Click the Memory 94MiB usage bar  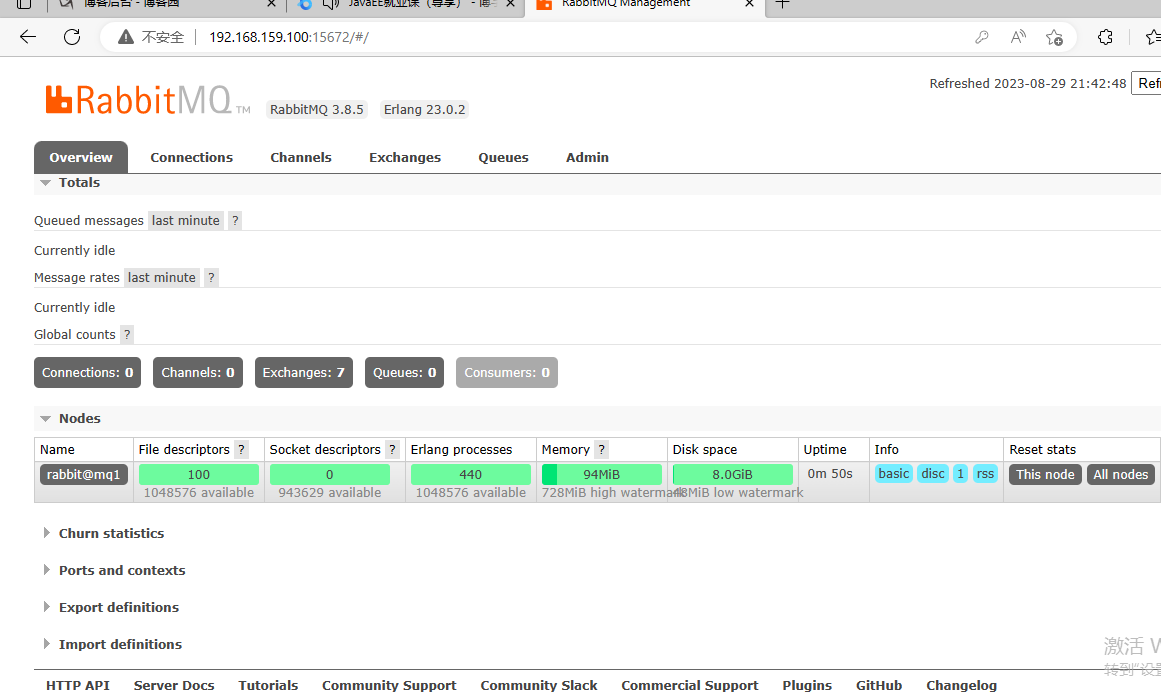pyautogui.click(x=602, y=474)
